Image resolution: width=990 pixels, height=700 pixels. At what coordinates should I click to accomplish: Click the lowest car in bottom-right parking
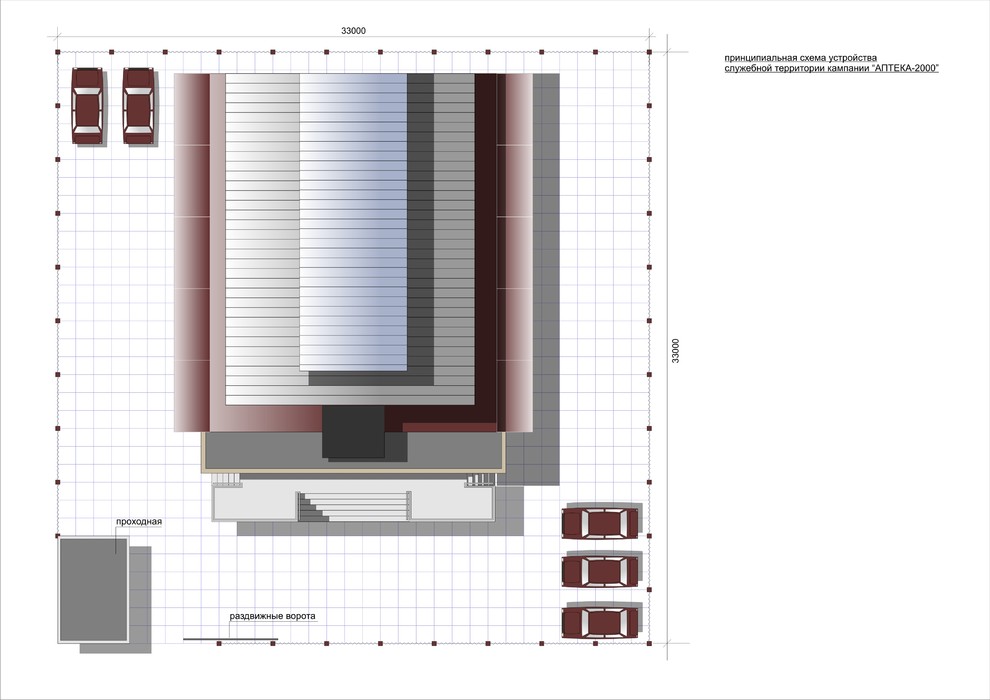pos(600,622)
